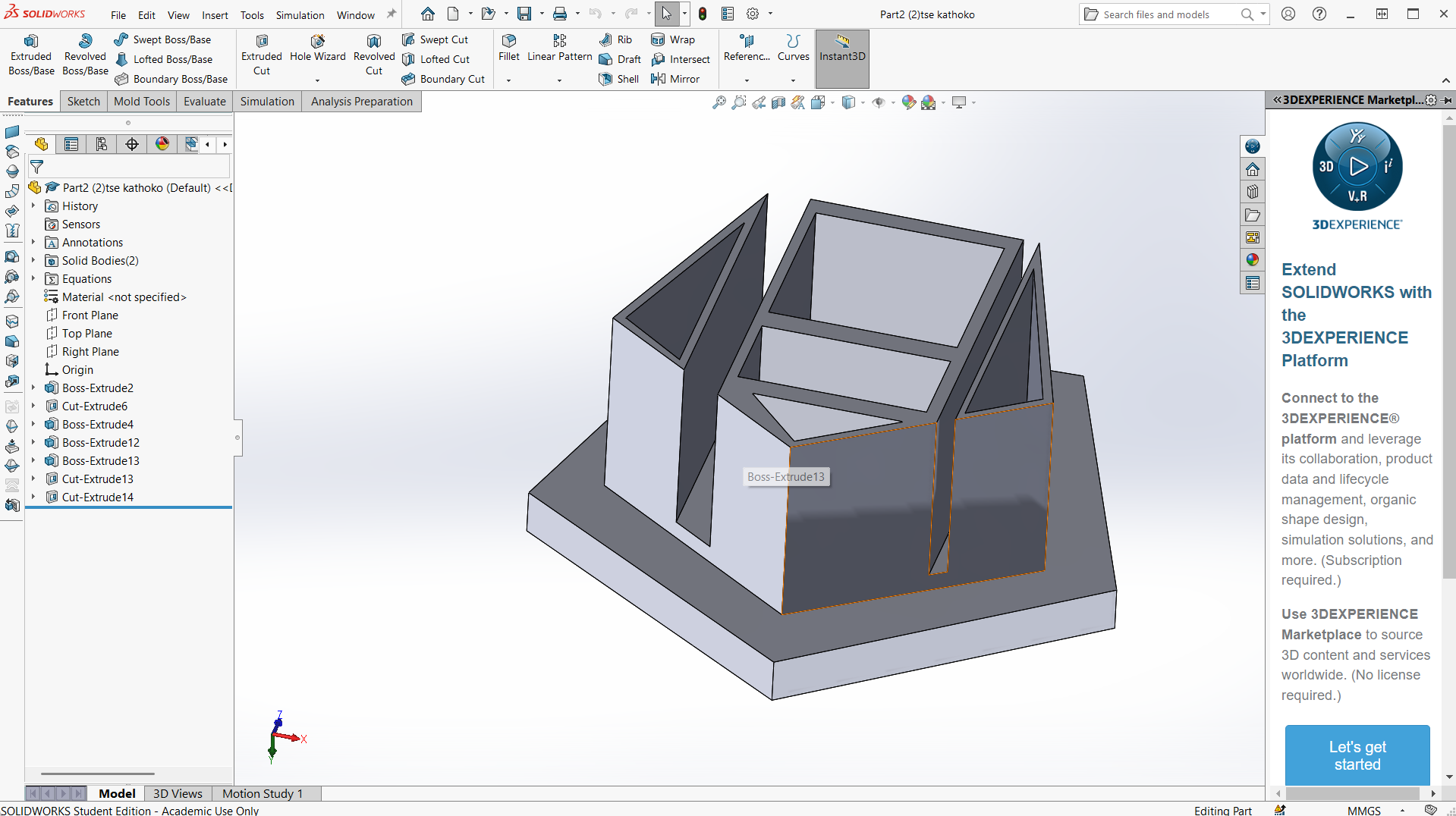This screenshot has width=1456, height=816.
Task: Select the Front Plane item
Action: (90, 315)
